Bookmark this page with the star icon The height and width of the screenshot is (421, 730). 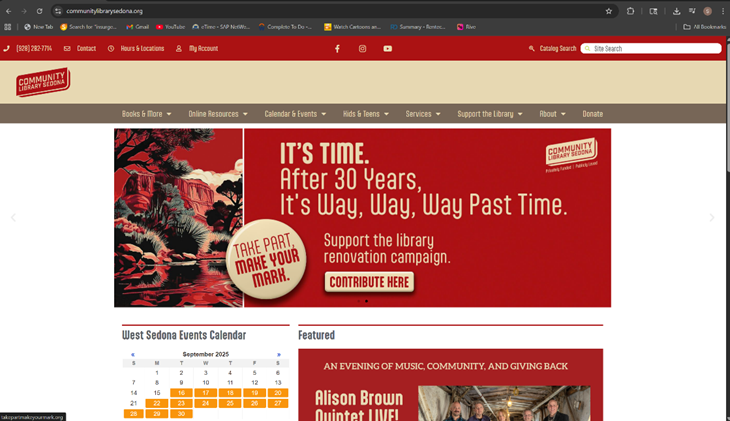pyautogui.click(x=608, y=11)
